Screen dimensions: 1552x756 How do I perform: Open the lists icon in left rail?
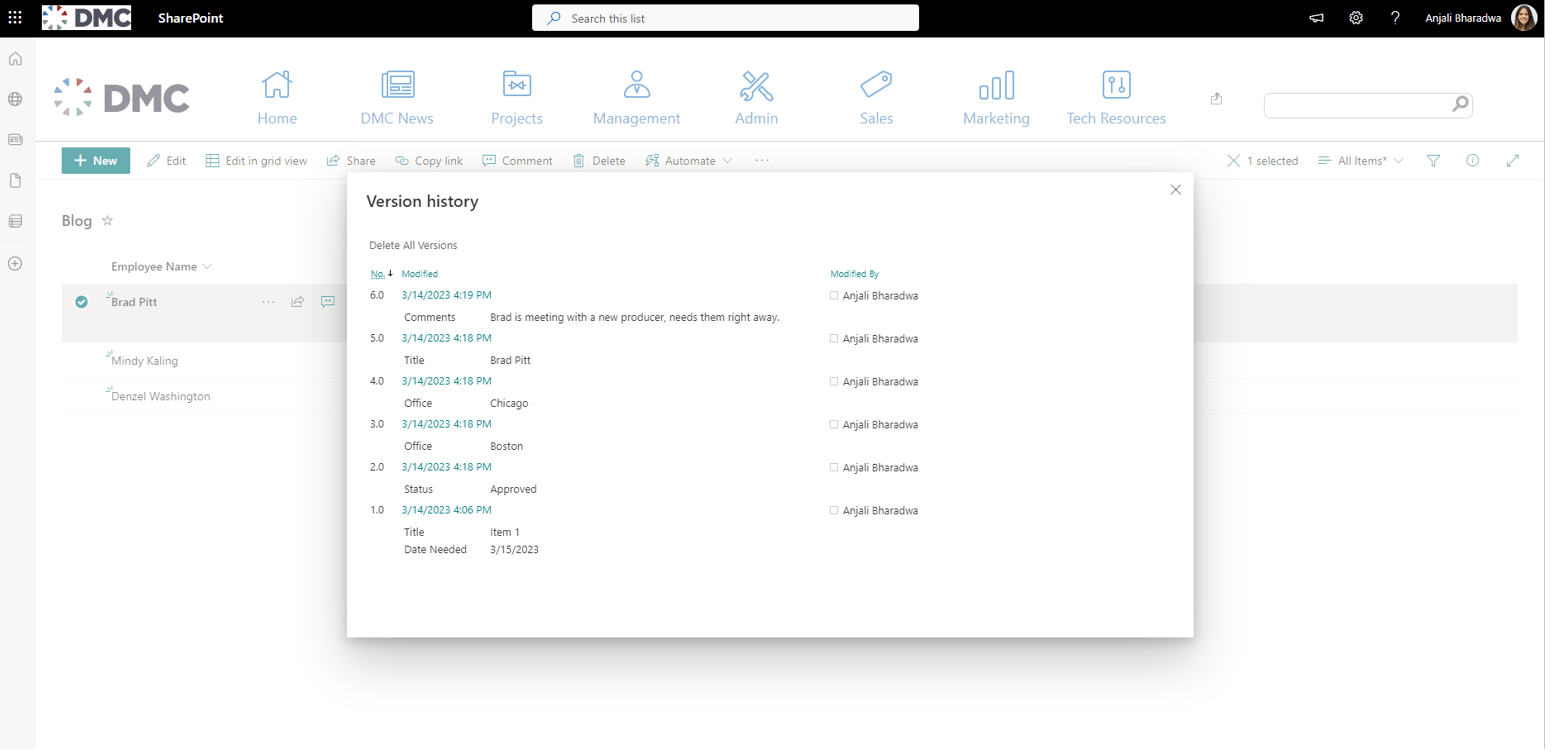pyautogui.click(x=15, y=222)
